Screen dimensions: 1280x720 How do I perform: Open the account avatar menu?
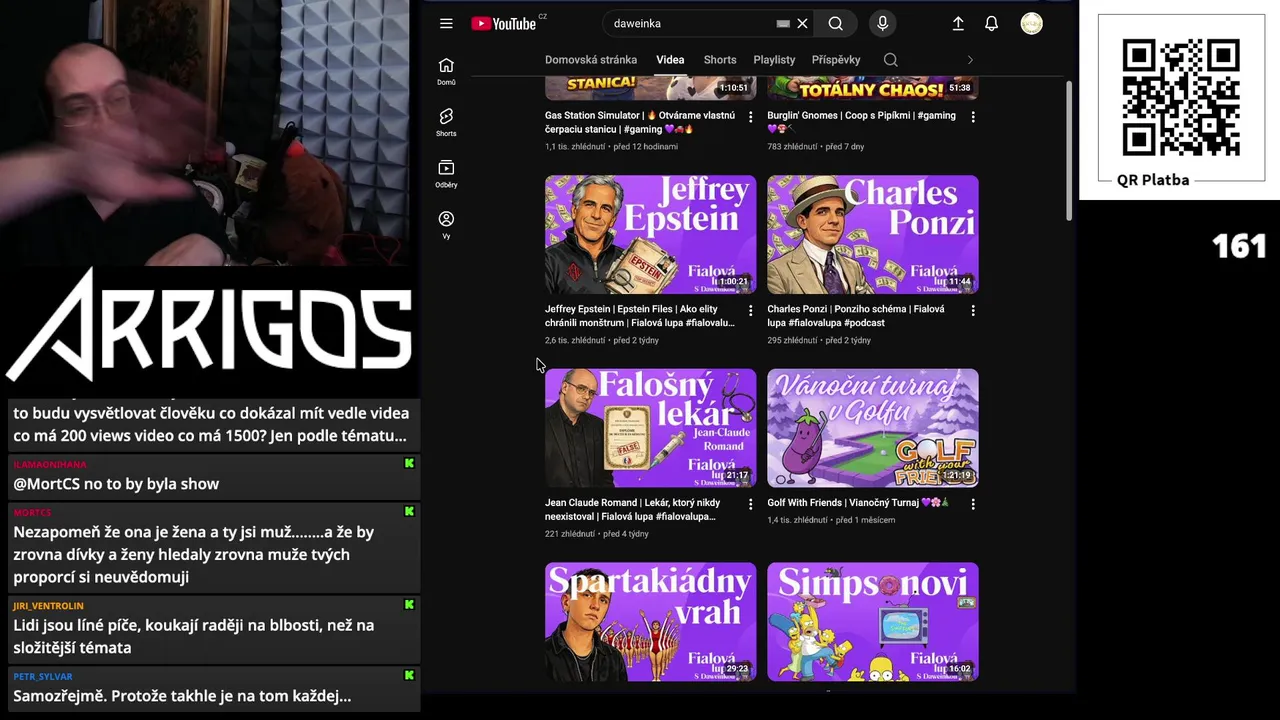(x=1031, y=24)
